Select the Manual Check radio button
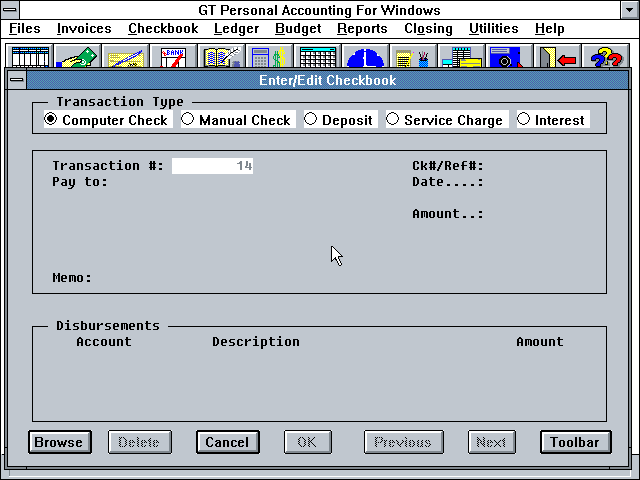The width and height of the screenshot is (640, 480). 238,120
